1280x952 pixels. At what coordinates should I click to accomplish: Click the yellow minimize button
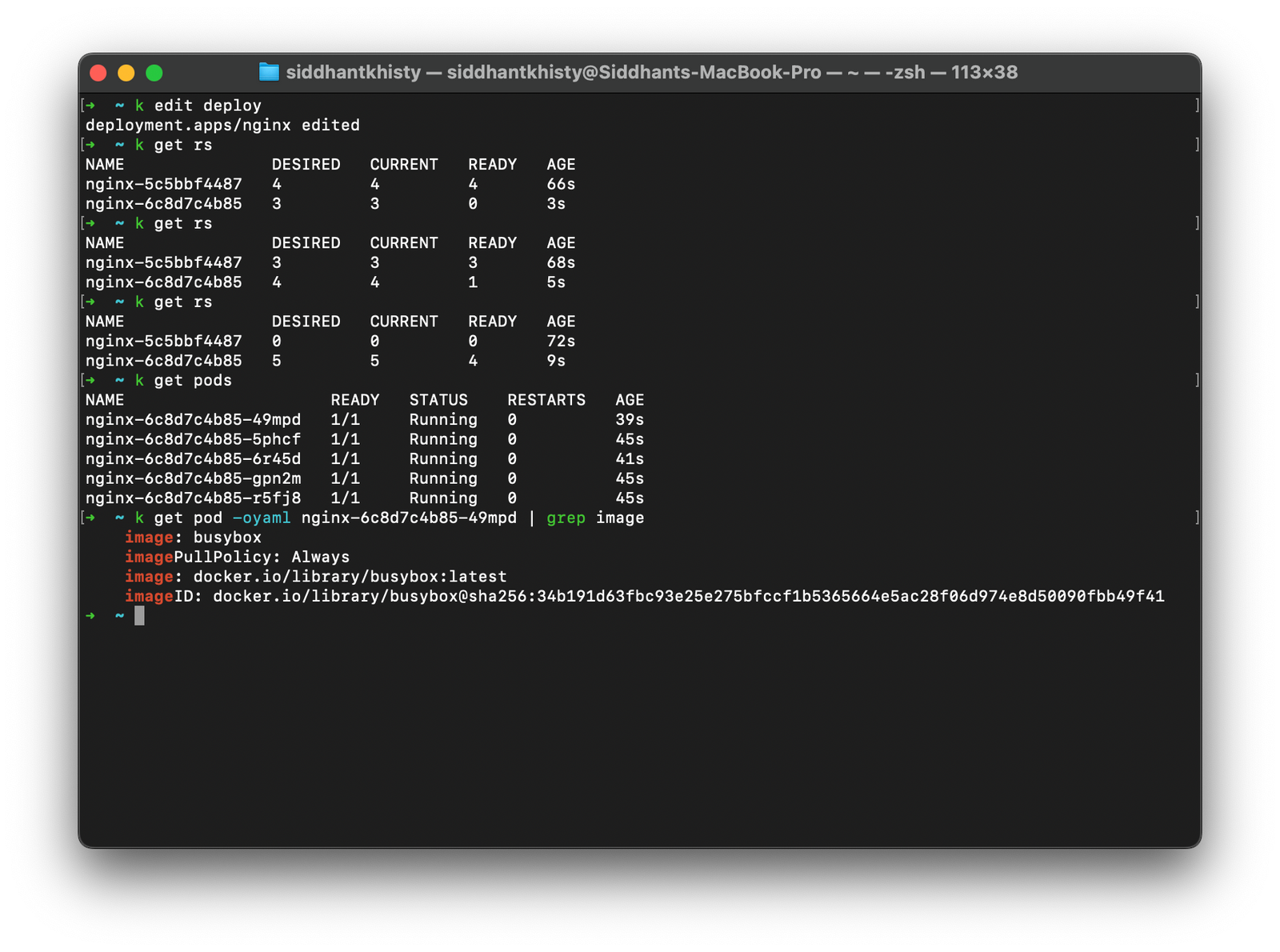click(x=125, y=72)
